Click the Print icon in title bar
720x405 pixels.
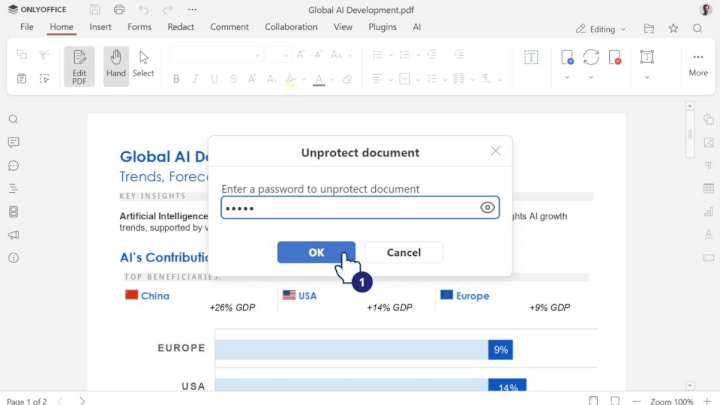tap(119, 10)
